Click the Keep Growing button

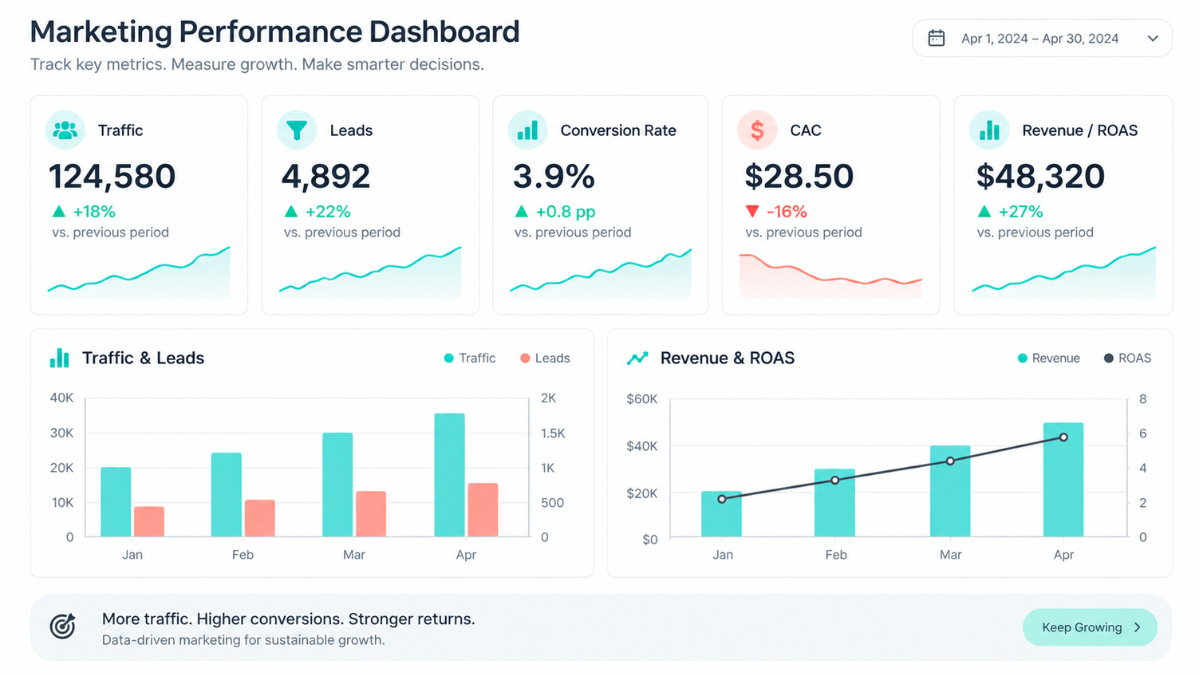coord(1090,627)
